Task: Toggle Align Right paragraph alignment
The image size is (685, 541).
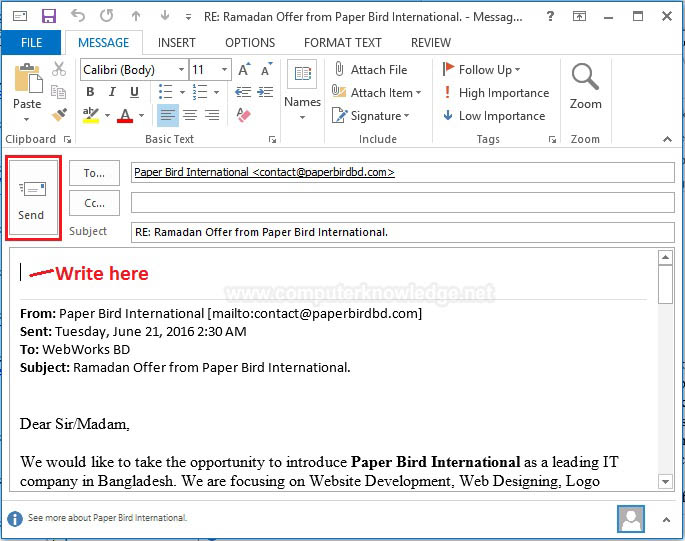Action: (212, 115)
